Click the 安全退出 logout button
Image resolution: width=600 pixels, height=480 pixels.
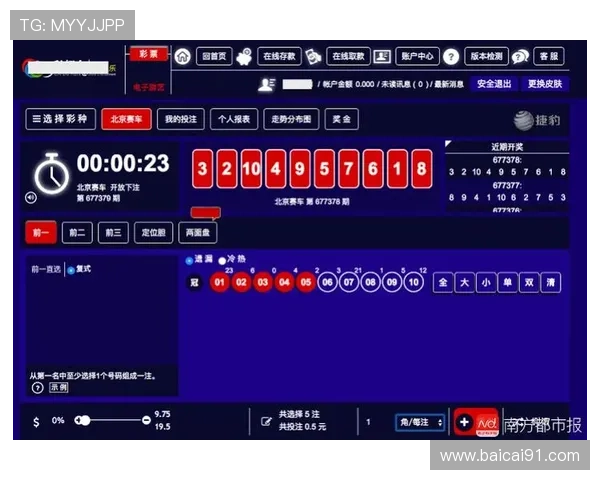tap(493, 84)
